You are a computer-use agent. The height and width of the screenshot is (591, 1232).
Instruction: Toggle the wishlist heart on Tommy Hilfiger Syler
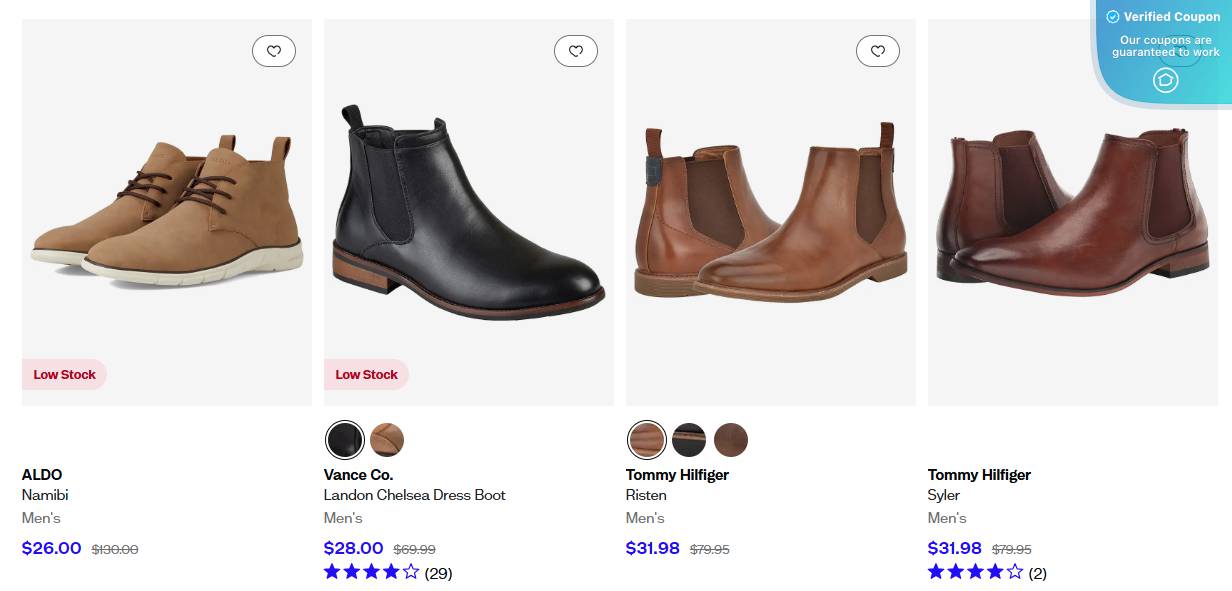(1180, 51)
